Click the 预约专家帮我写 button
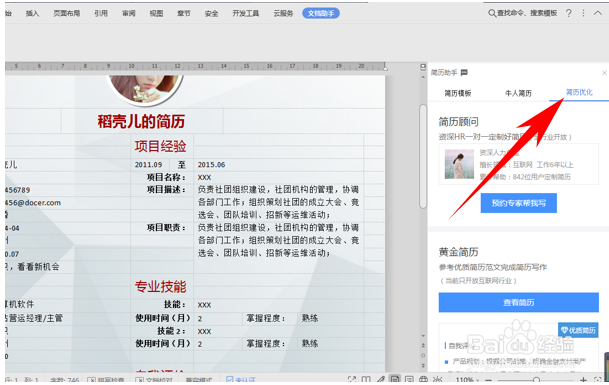Screen dimensions: 609x385 pos(519,203)
